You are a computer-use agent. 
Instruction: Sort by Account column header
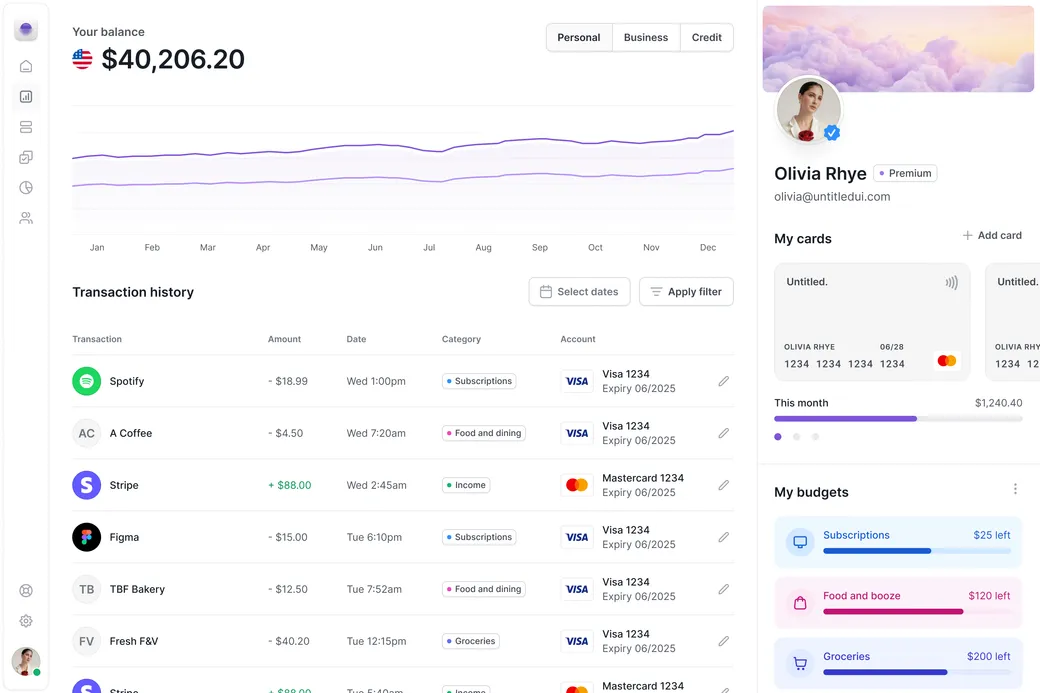pyautogui.click(x=578, y=340)
